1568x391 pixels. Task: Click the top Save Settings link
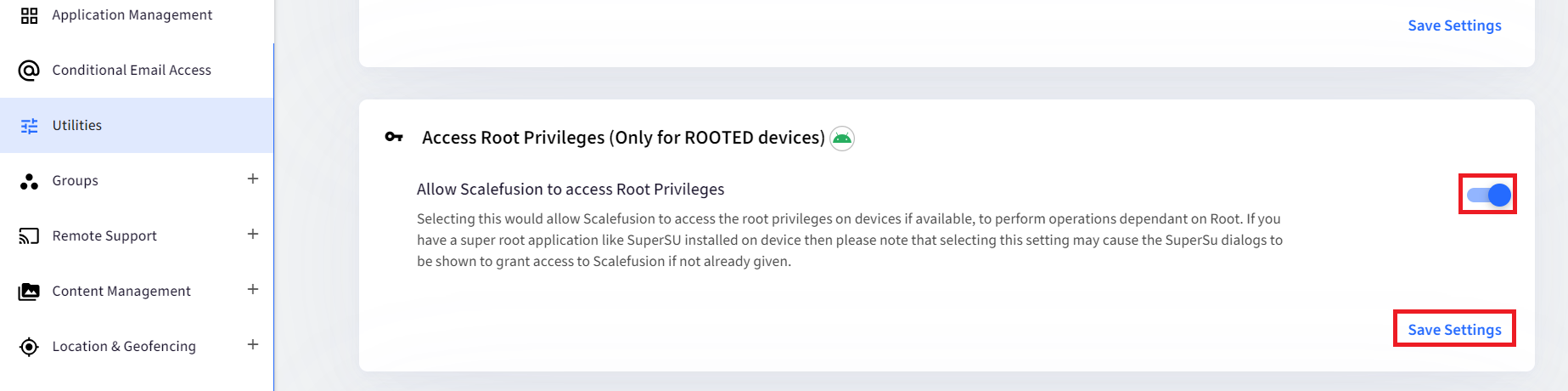(x=1454, y=25)
